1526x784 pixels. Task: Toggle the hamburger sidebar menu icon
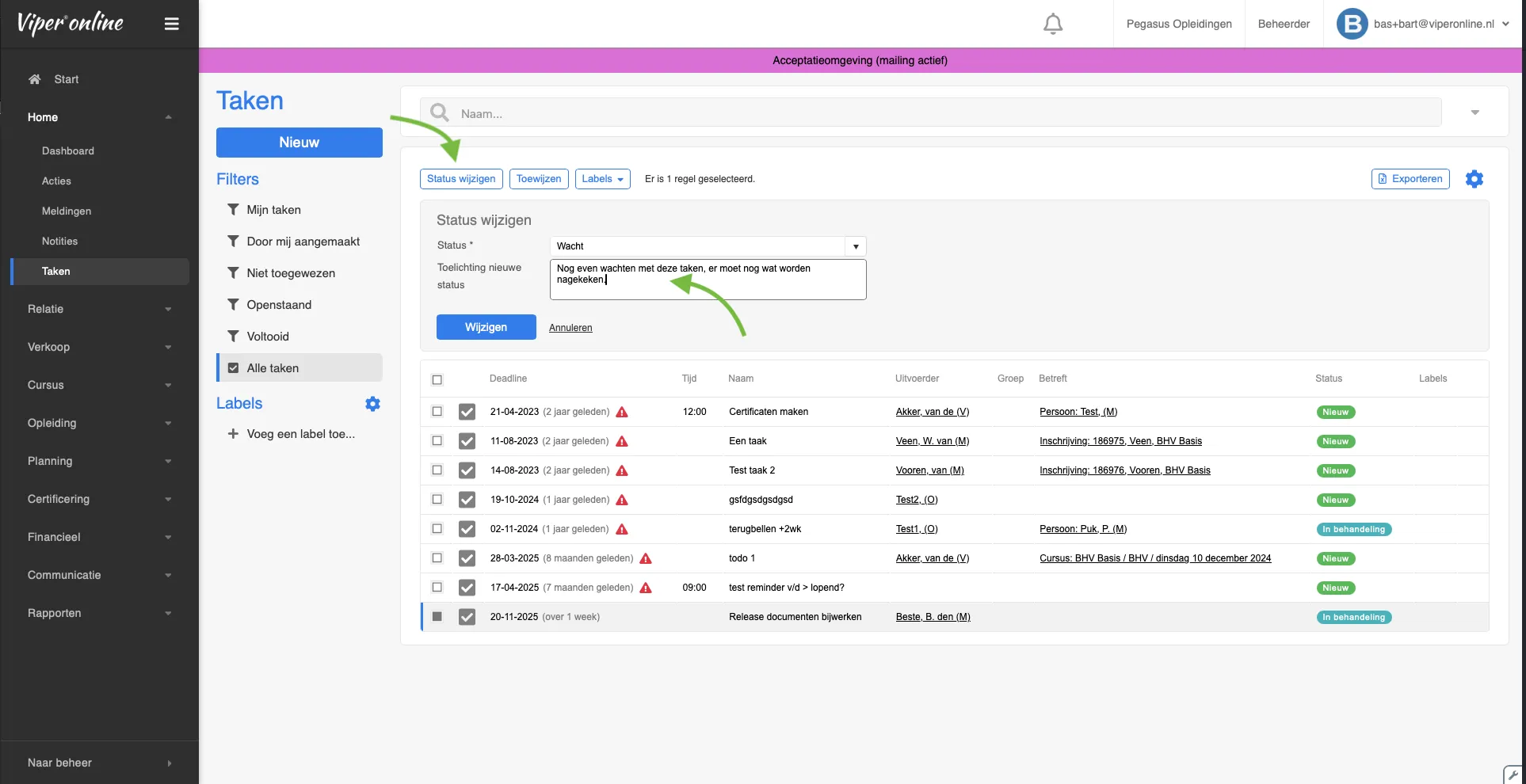[171, 24]
